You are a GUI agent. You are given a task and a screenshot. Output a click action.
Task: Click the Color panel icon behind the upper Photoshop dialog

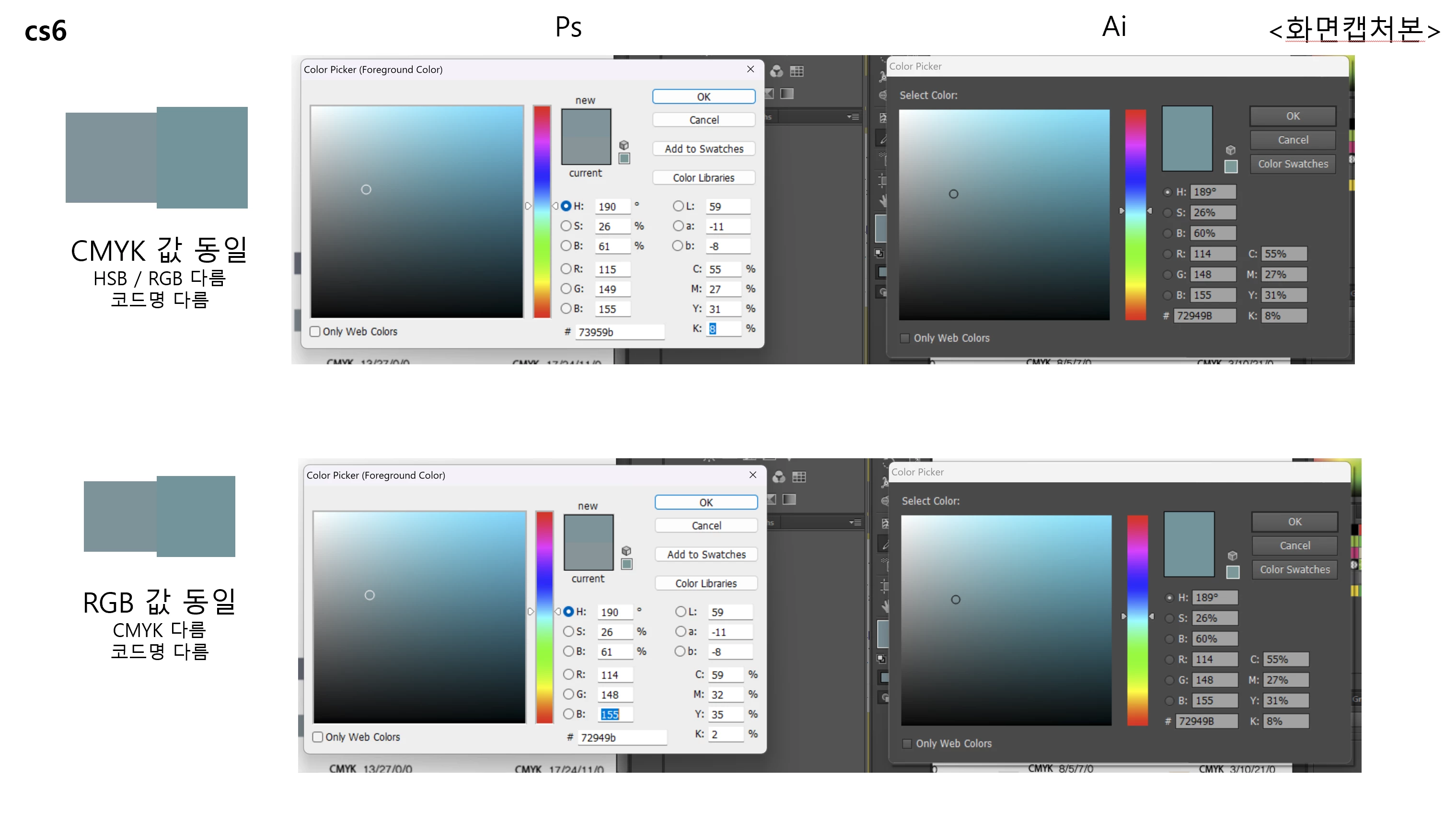pyautogui.click(x=777, y=71)
